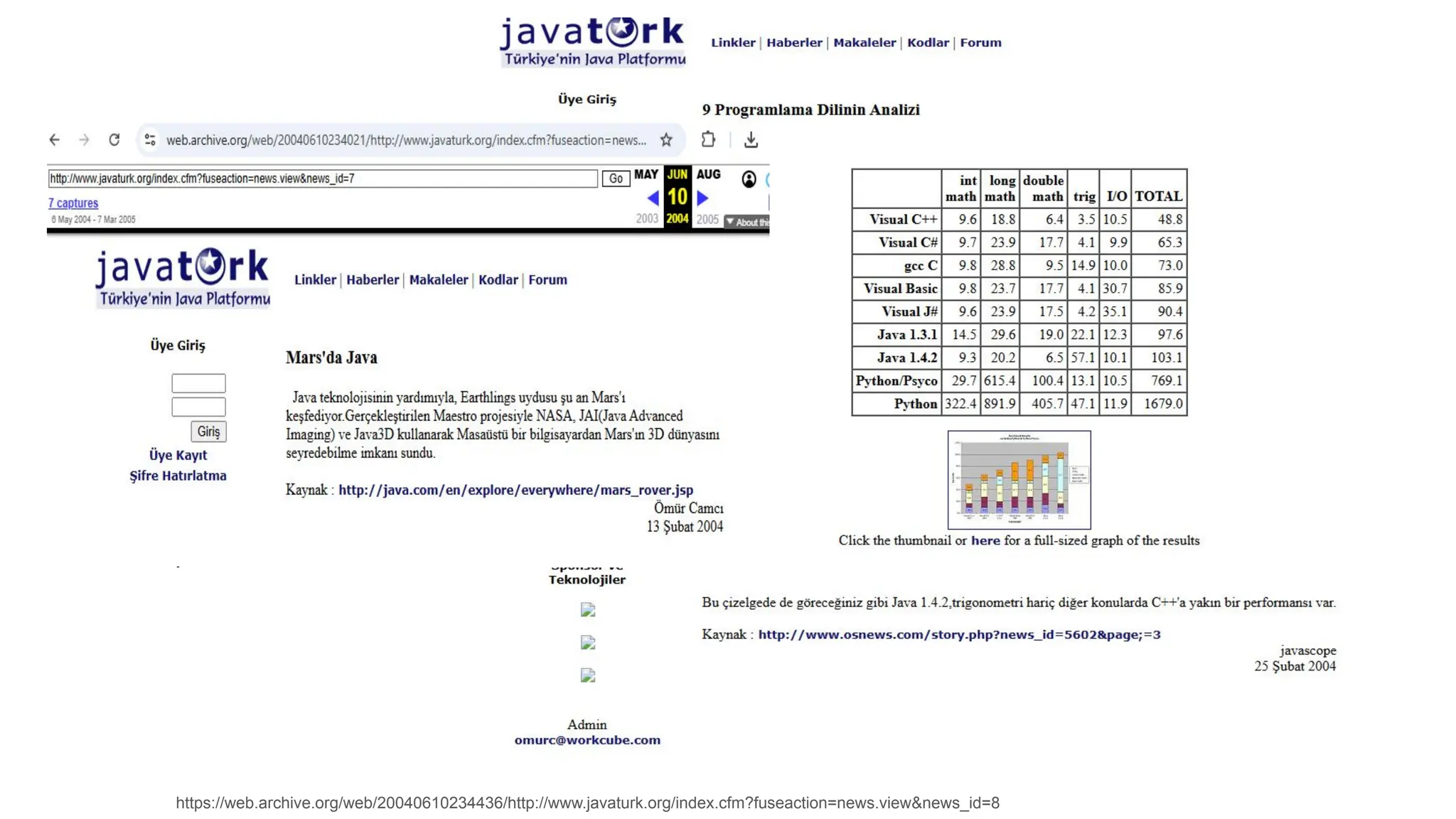Viewport: 1456px width, 819px height.
Task: Click the Visual J# row header
Action: tap(896, 311)
